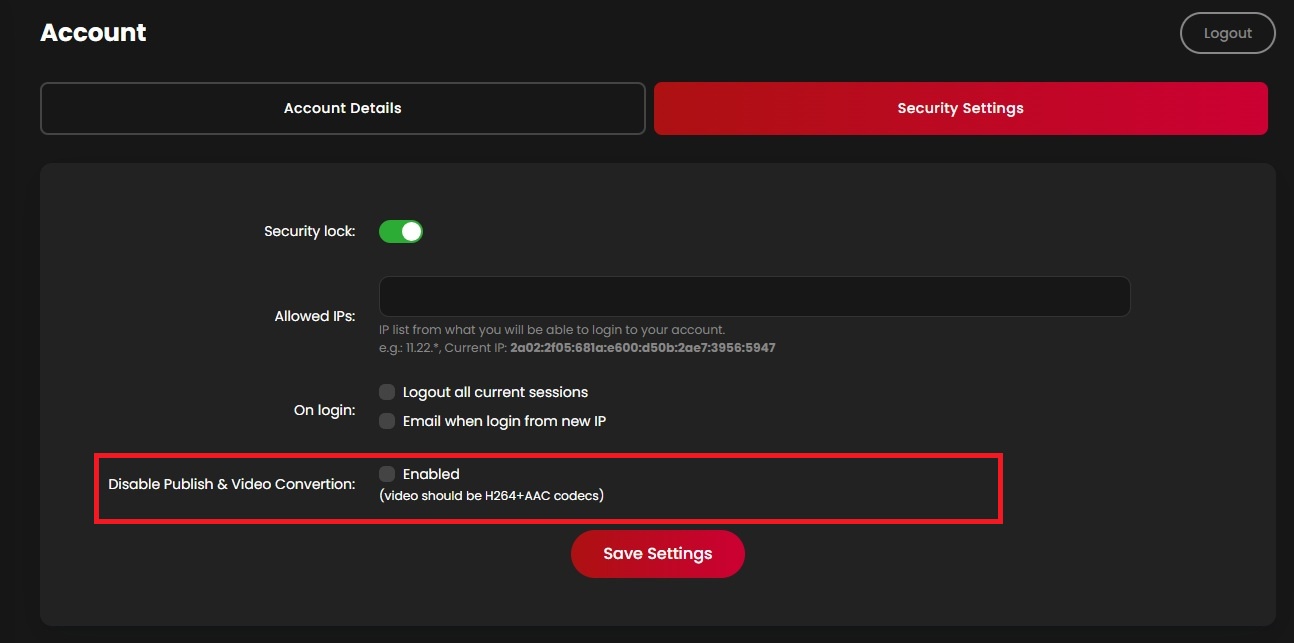Tick the Logout all current sessions checkbox
Image resolution: width=1294 pixels, height=643 pixels.
click(387, 392)
